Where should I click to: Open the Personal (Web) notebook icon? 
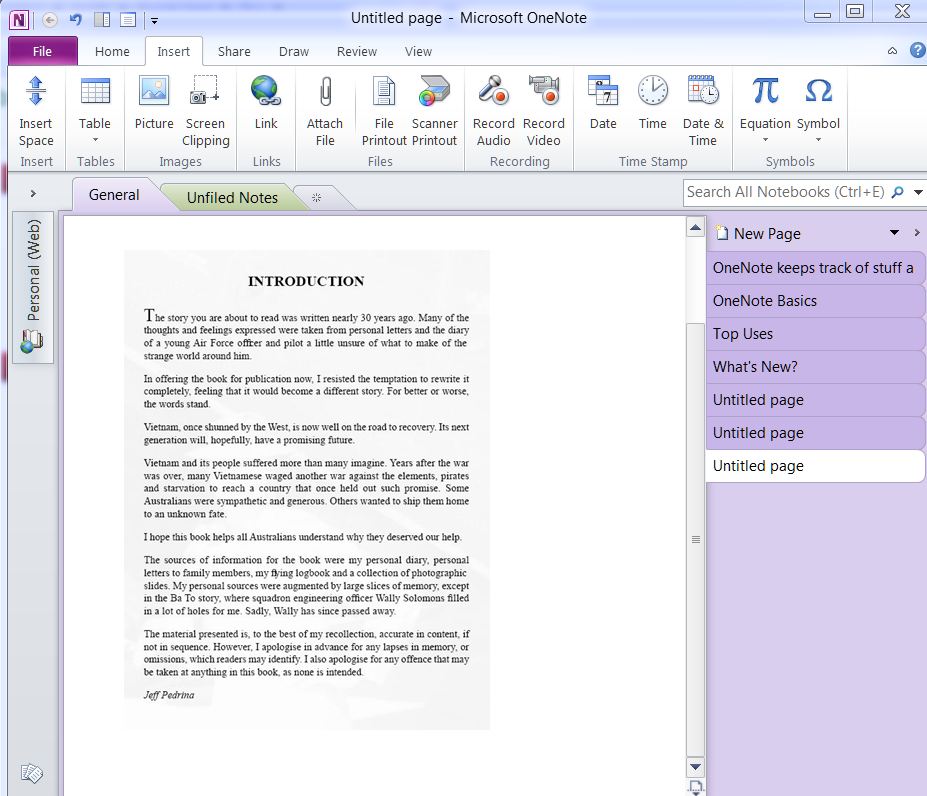(x=32, y=341)
